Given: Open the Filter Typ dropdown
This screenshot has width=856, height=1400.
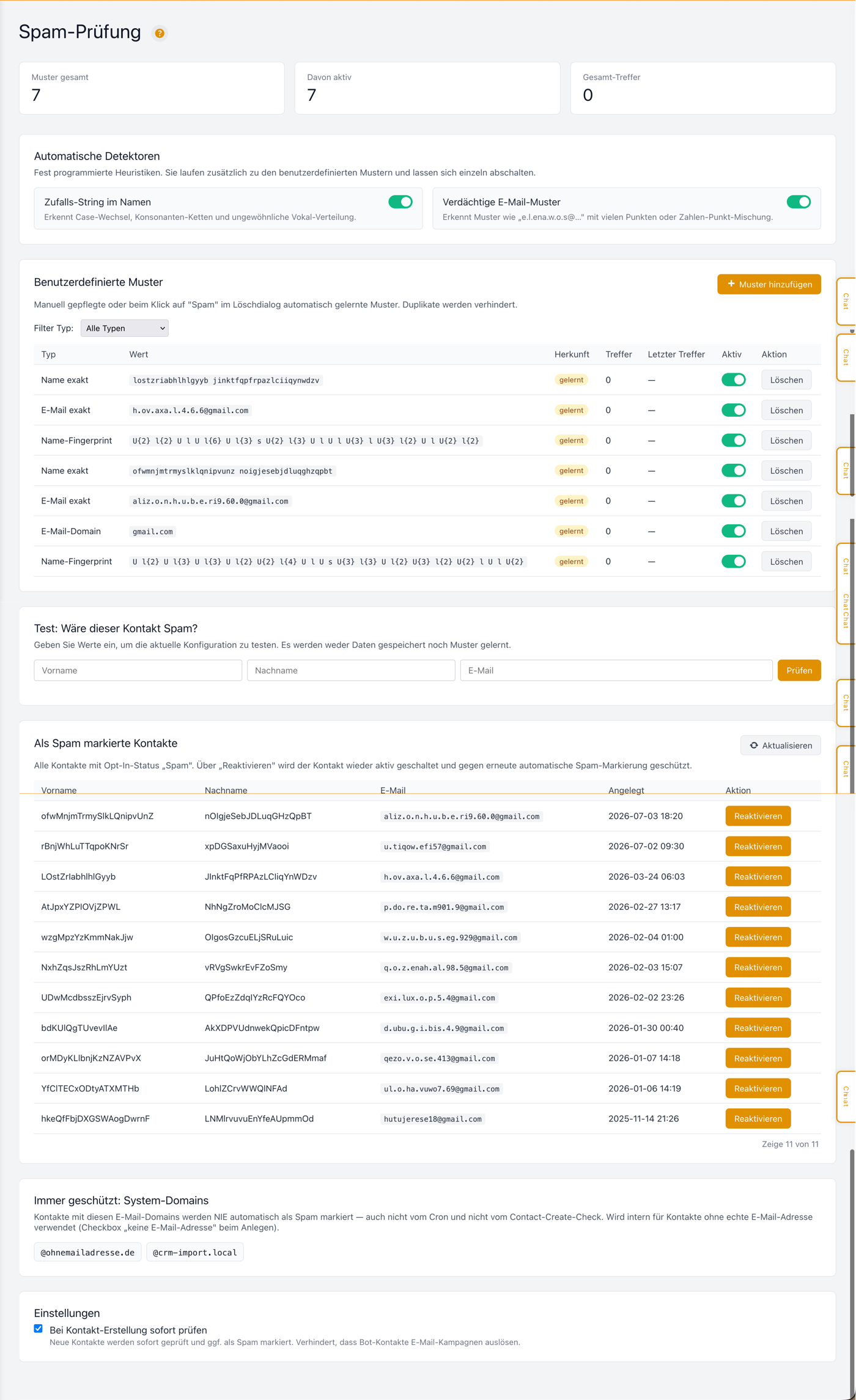Looking at the screenshot, I should (x=125, y=328).
